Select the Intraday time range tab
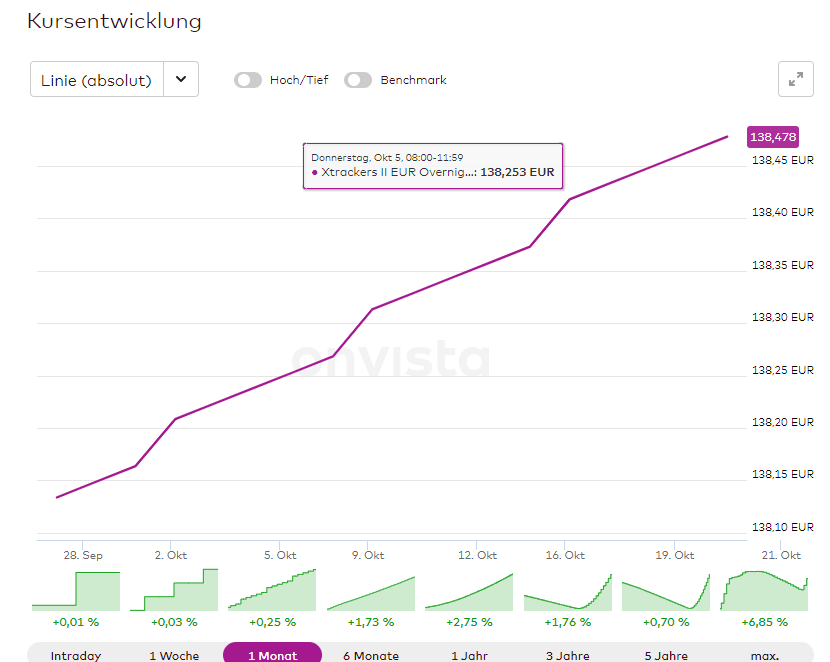 [76, 655]
